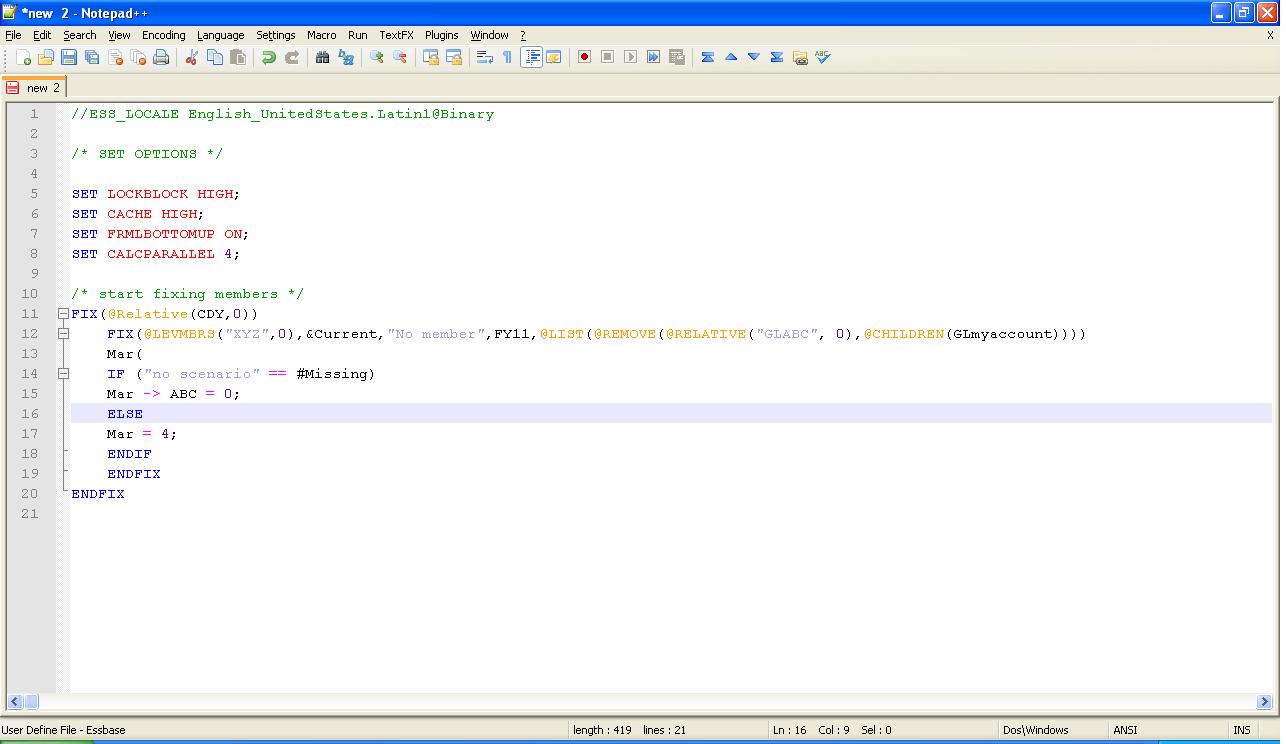Click the Paste clipboard icon
Screen dimensions: 1286x744
tap(238, 57)
